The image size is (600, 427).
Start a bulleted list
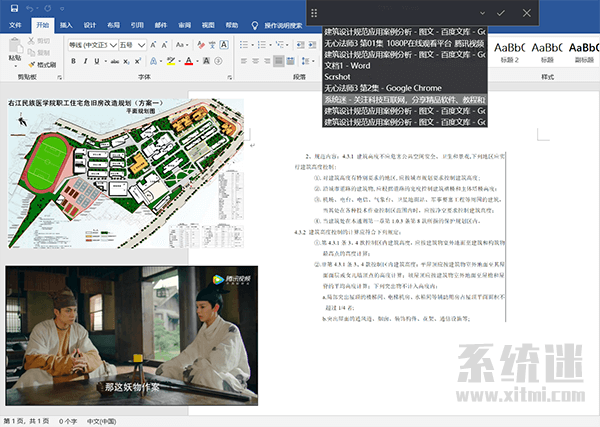[x=244, y=45]
